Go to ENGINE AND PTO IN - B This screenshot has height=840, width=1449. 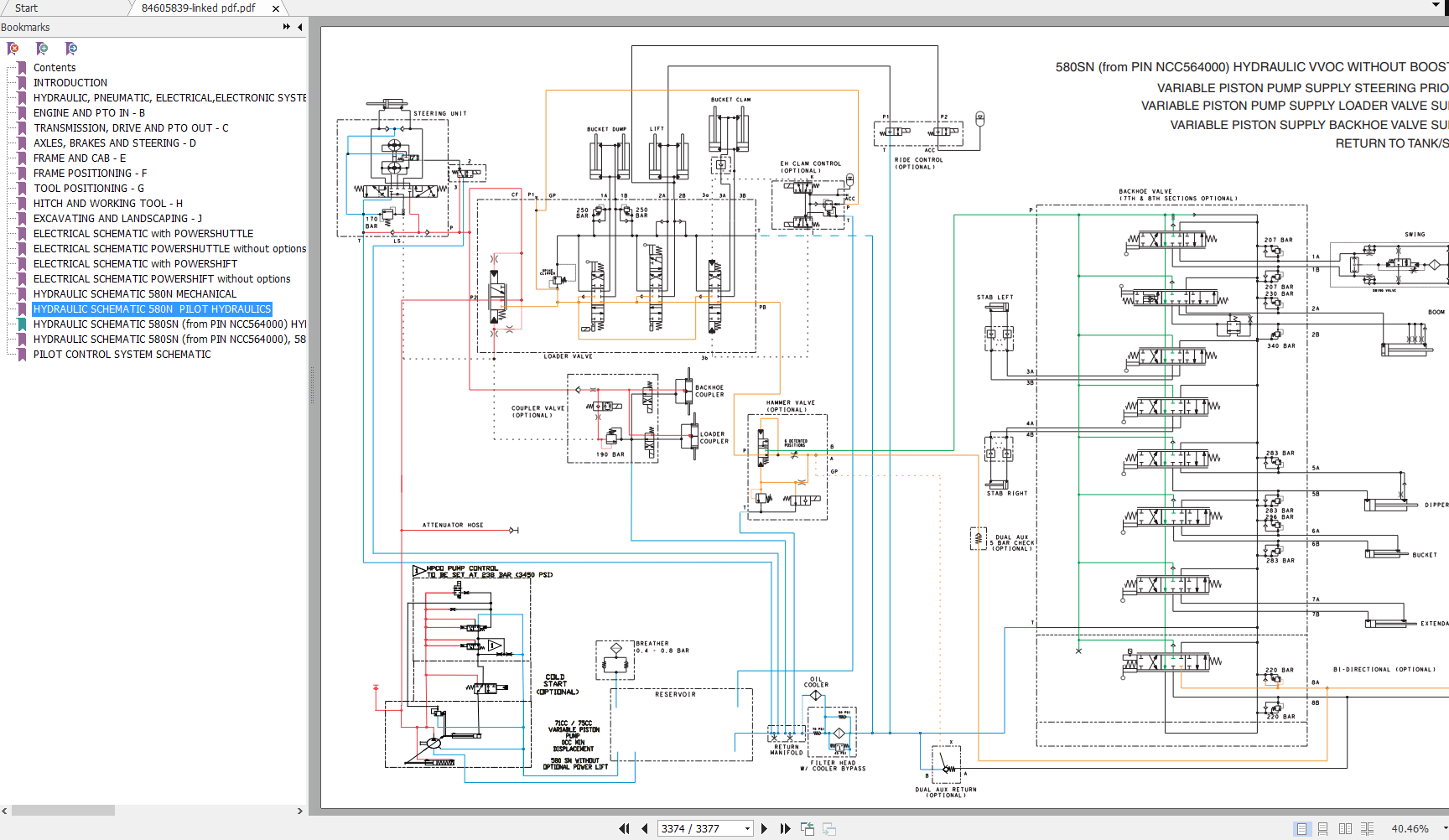coord(89,113)
